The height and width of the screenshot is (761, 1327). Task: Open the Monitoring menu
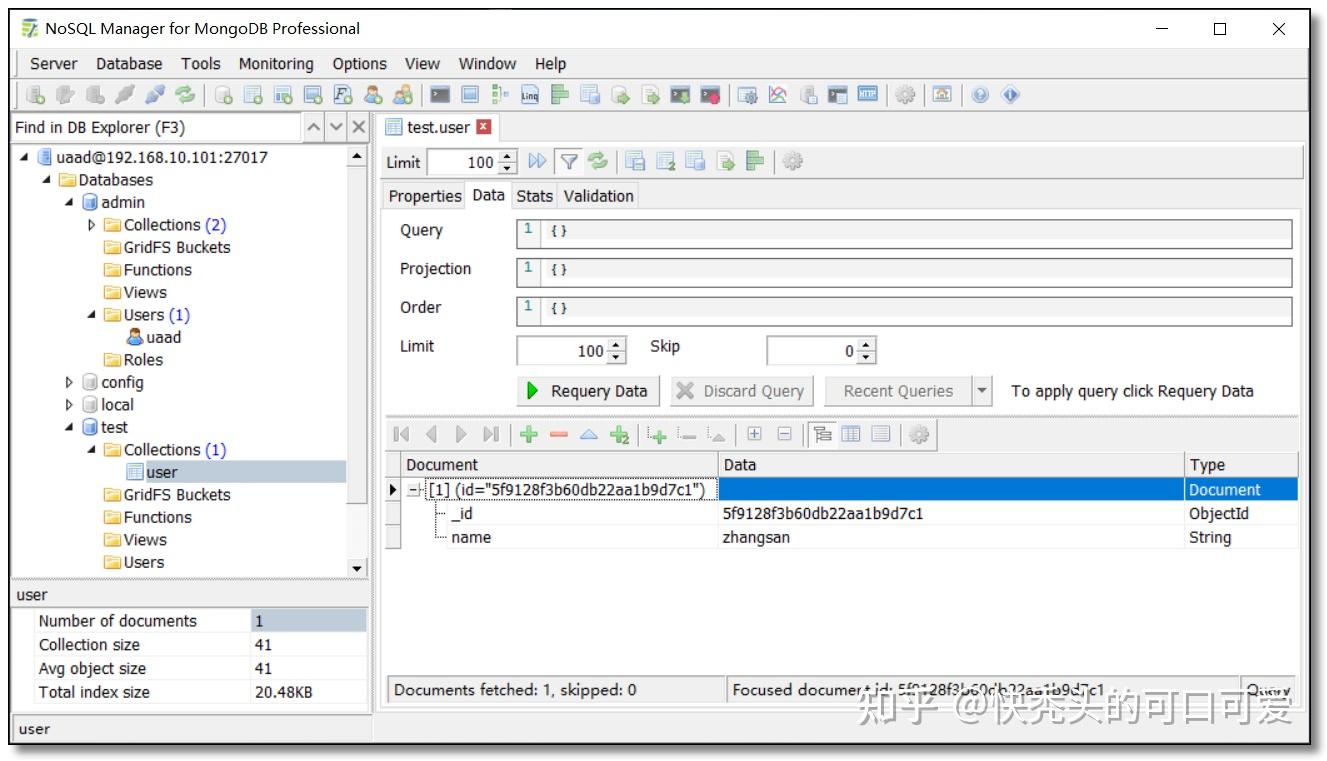pyautogui.click(x=275, y=63)
